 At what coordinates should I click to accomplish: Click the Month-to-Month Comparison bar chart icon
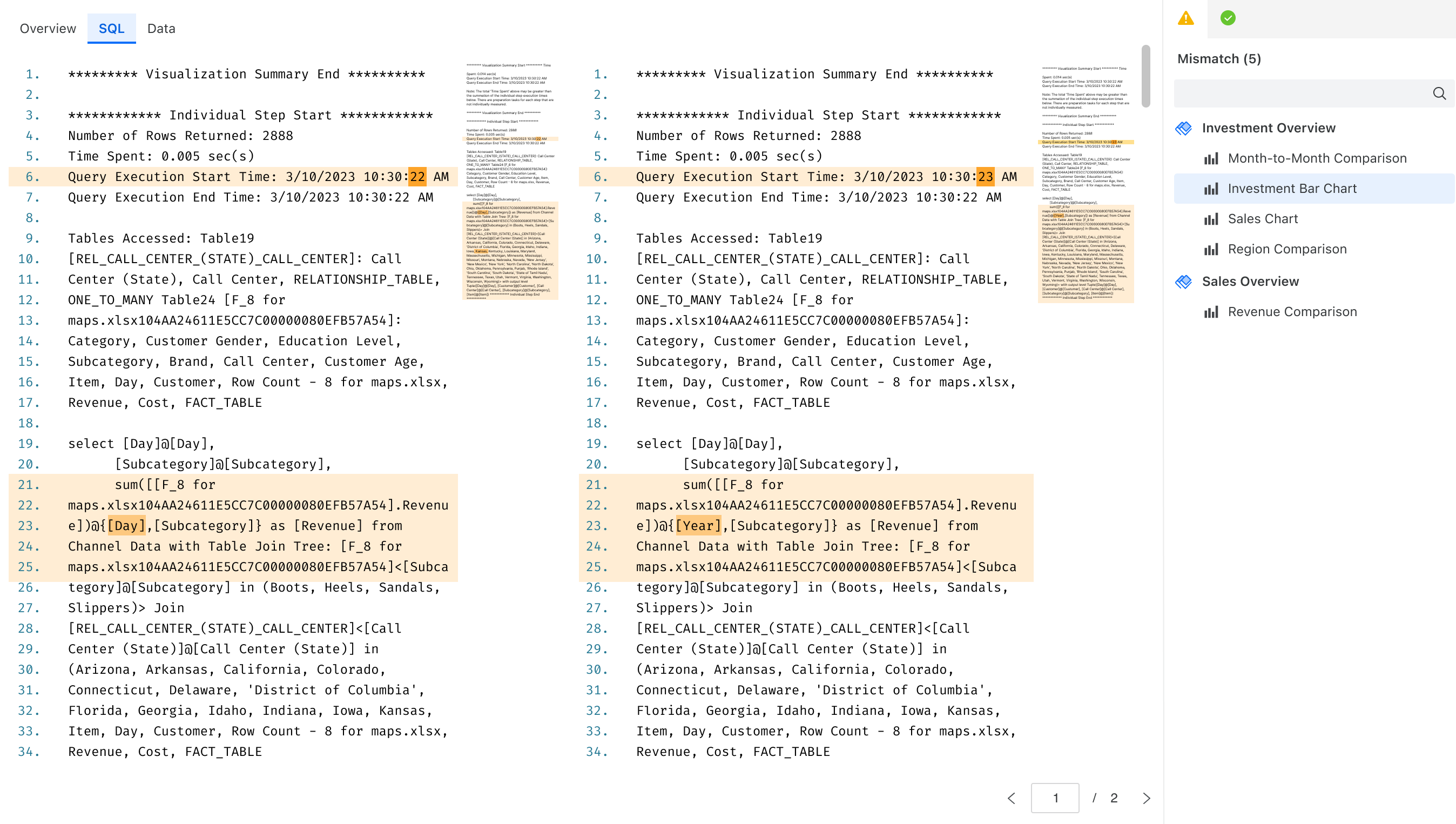[1210, 159]
